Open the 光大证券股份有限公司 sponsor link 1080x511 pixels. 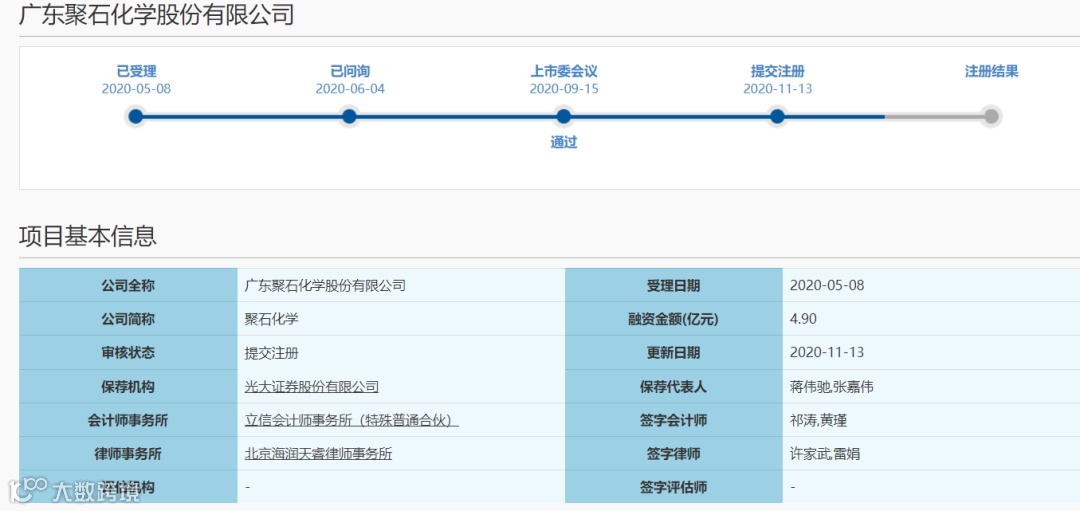(x=312, y=386)
